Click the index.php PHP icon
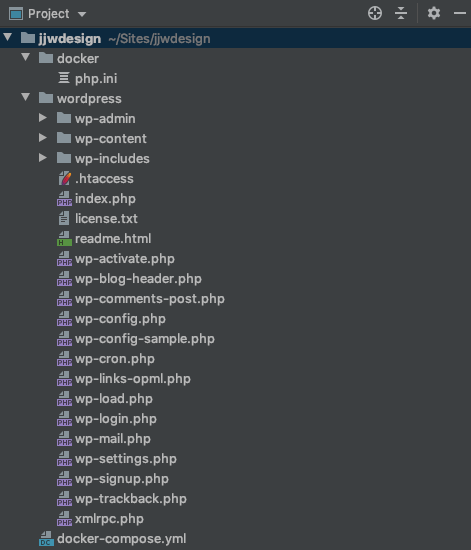This screenshot has height=550, width=471. (x=65, y=199)
